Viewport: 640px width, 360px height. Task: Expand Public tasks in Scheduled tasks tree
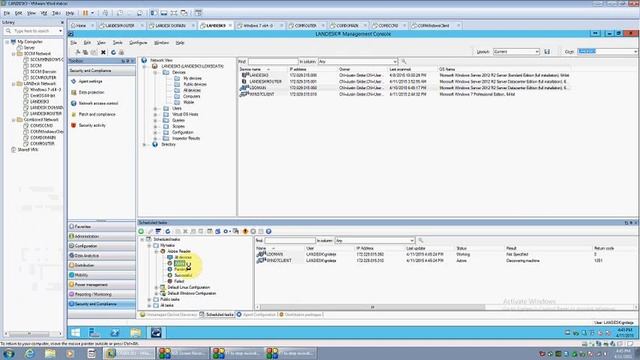pos(149,300)
